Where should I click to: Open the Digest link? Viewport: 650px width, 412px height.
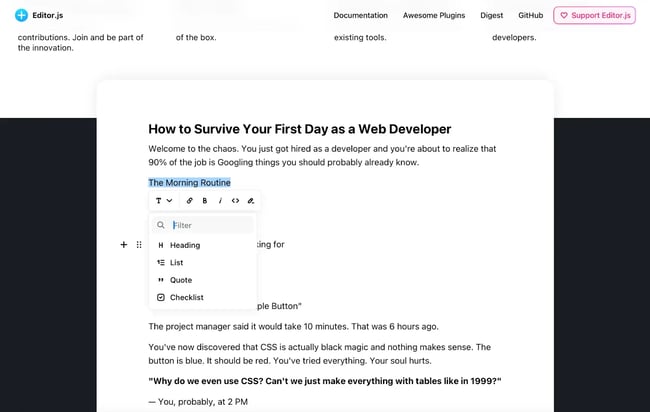point(491,15)
